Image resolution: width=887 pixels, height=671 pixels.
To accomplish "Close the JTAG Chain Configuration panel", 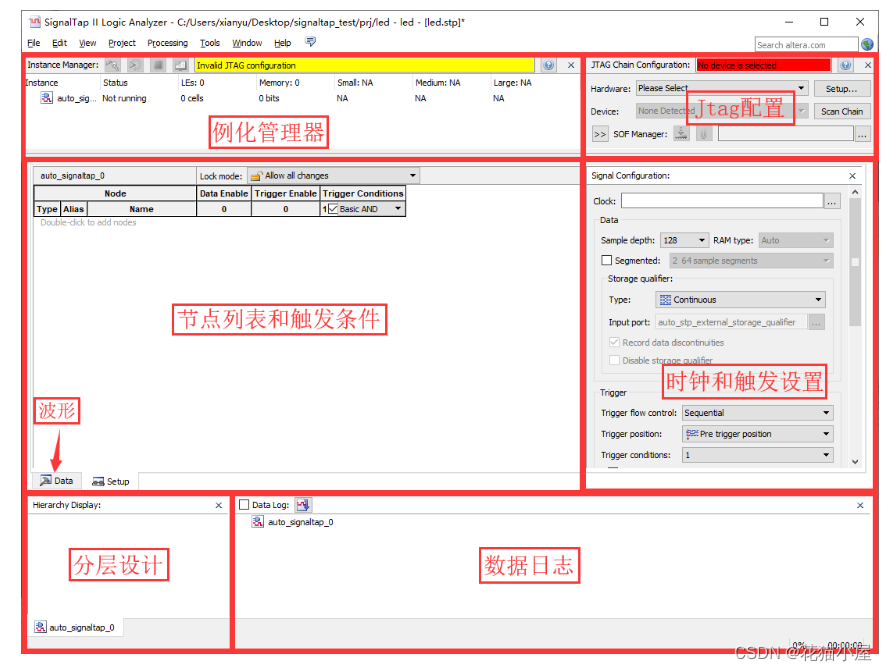I will point(868,65).
